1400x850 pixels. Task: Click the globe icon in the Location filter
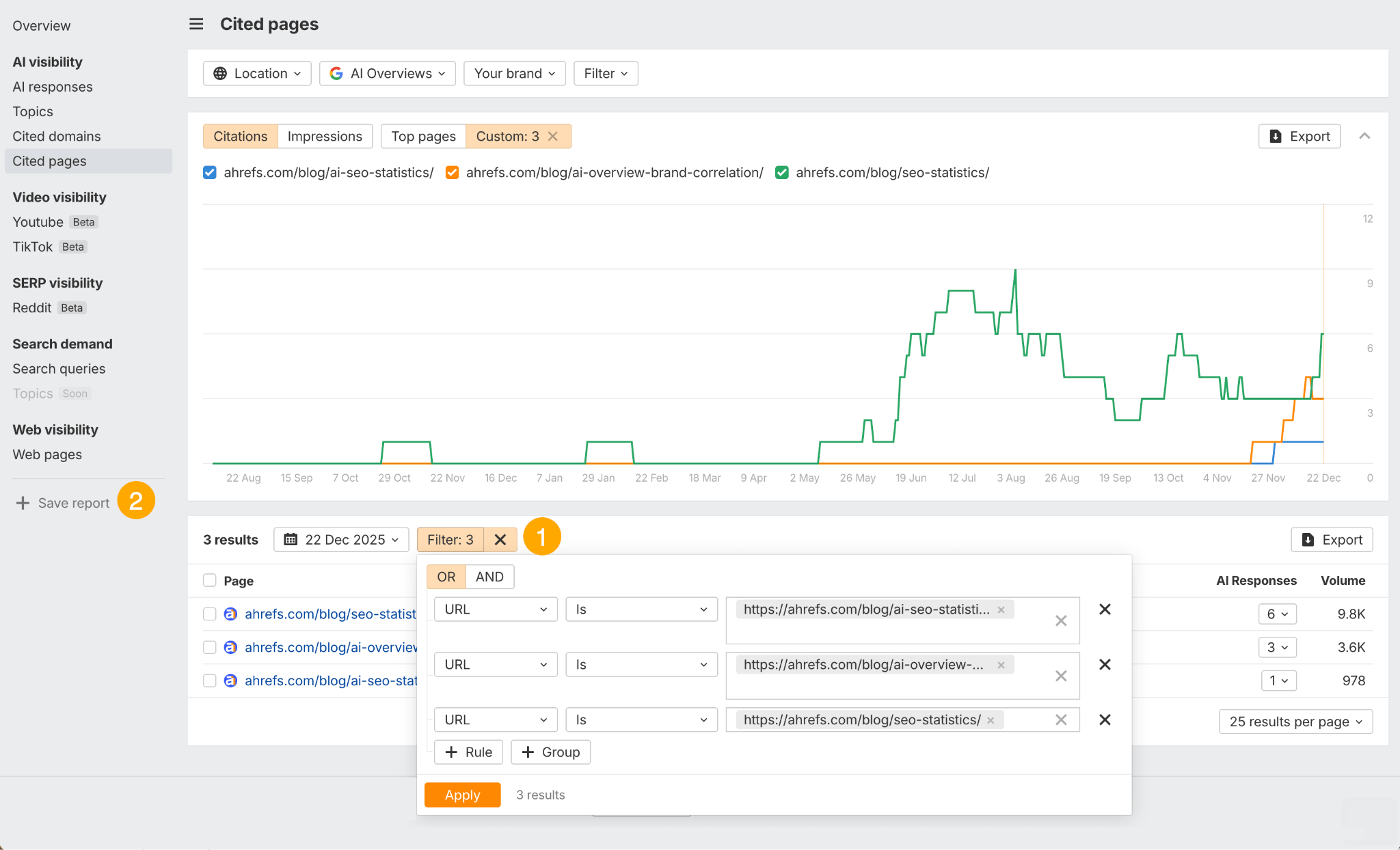(x=220, y=73)
